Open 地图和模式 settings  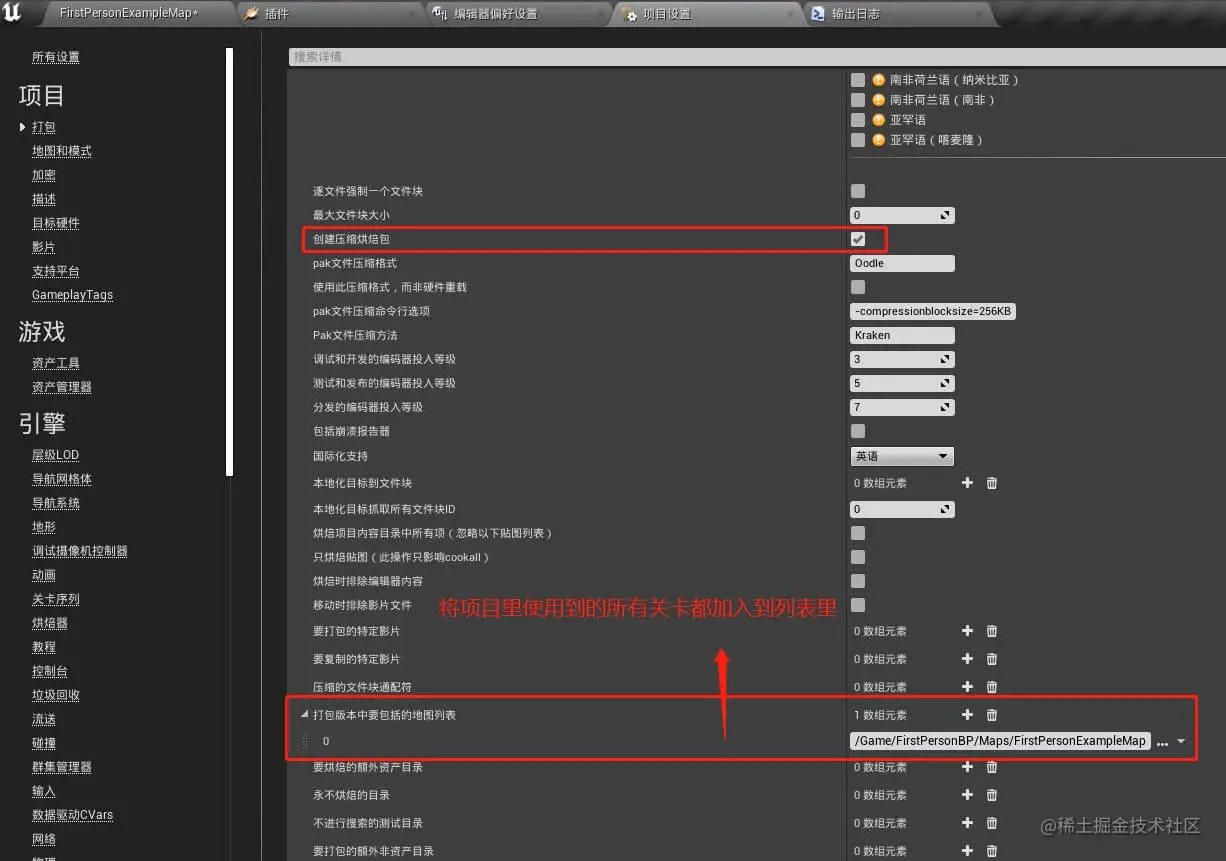tap(62, 151)
